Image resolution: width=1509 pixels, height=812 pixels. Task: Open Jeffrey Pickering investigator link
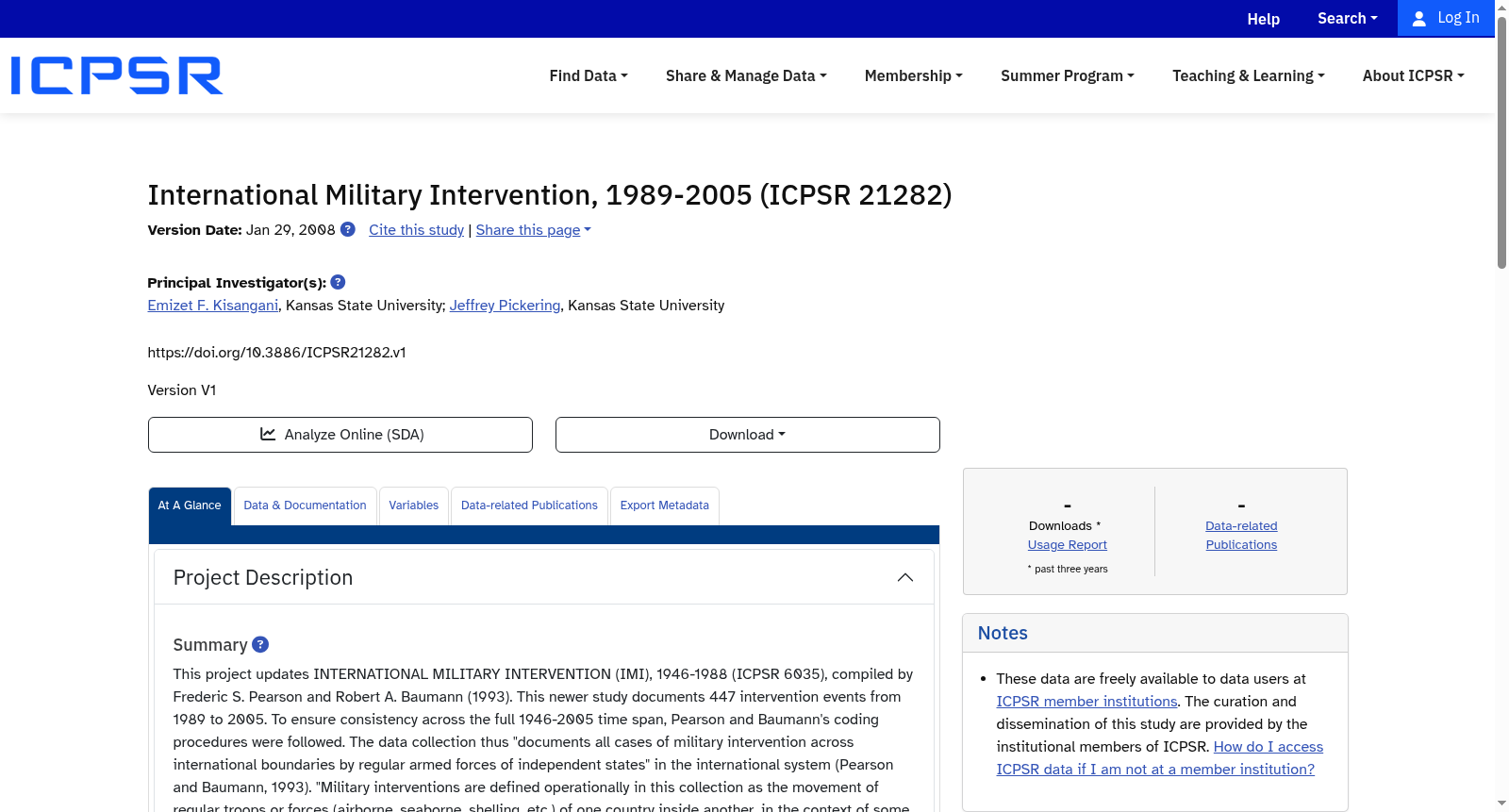tap(505, 306)
